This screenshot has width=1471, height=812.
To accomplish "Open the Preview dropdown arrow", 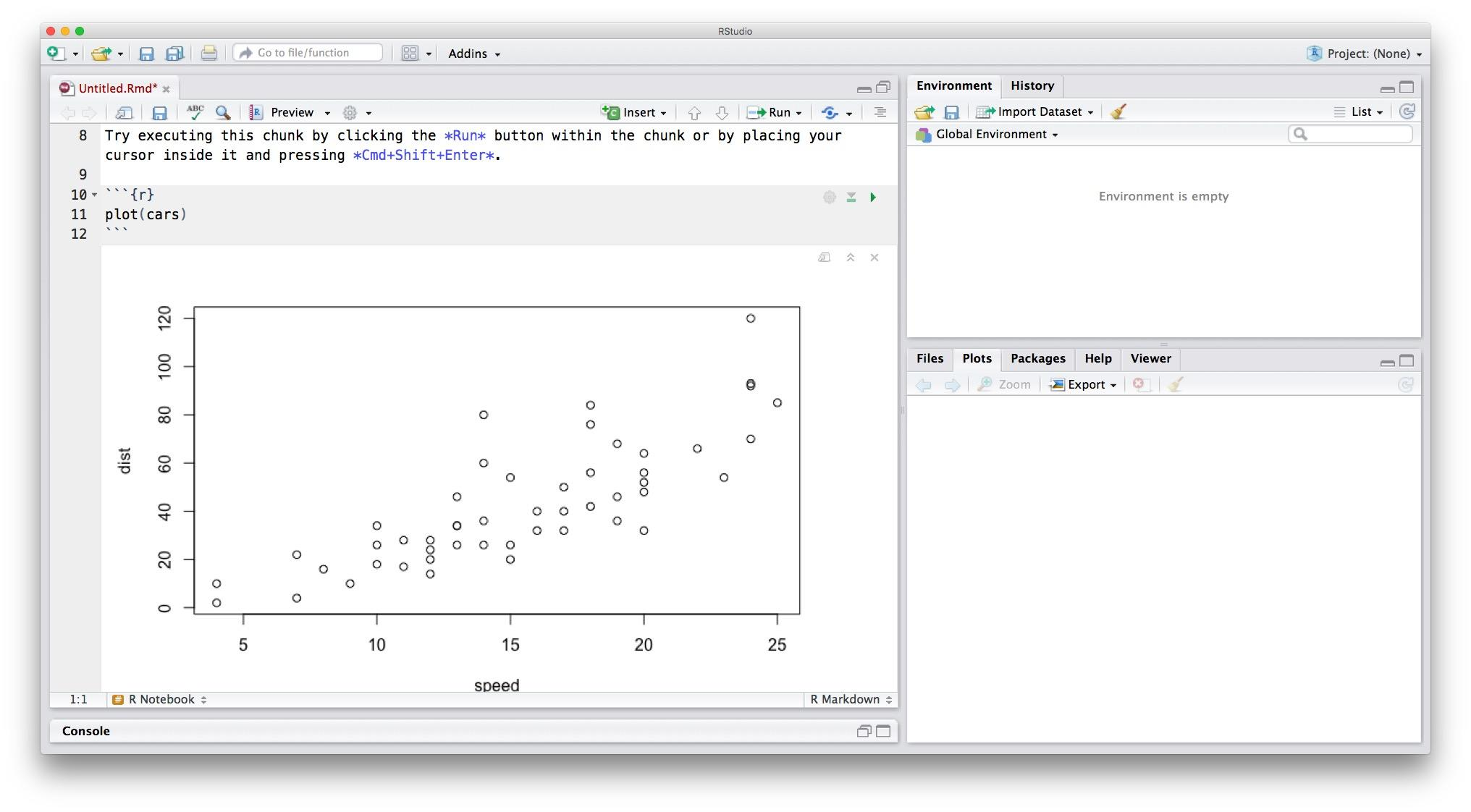I will [x=327, y=113].
